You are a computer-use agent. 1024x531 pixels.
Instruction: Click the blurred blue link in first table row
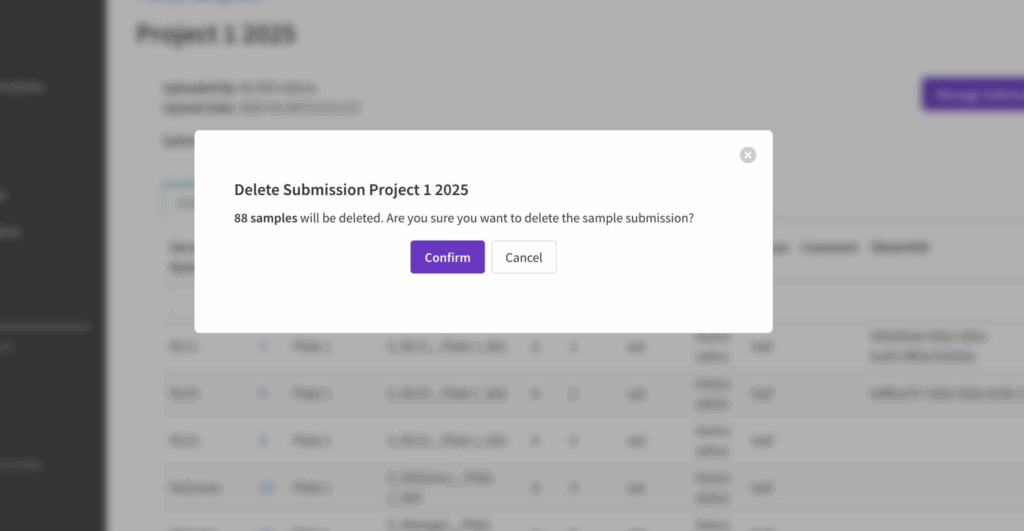[x=263, y=346]
